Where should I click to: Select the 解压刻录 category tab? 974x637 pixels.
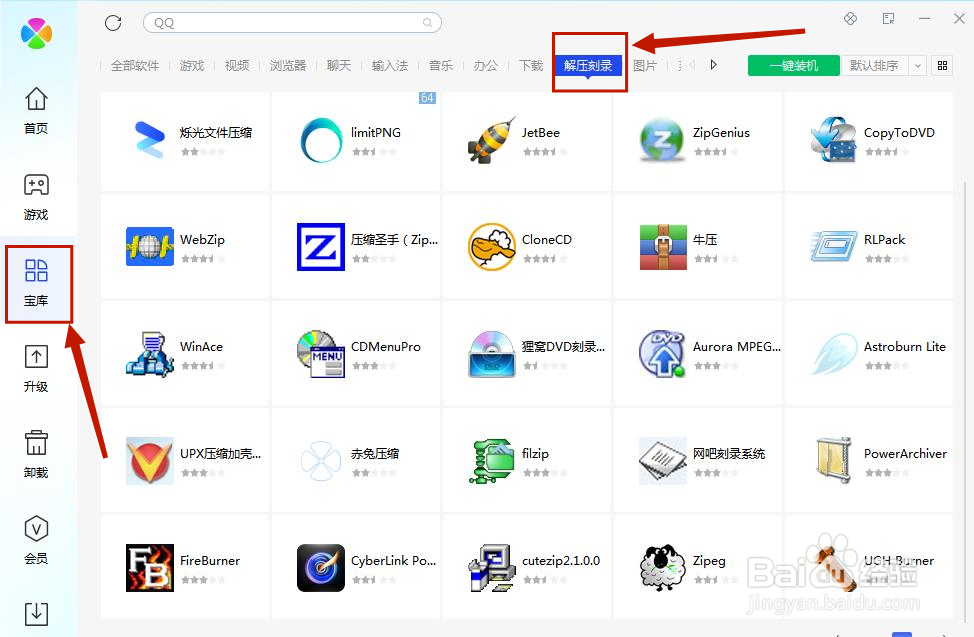[588, 65]
